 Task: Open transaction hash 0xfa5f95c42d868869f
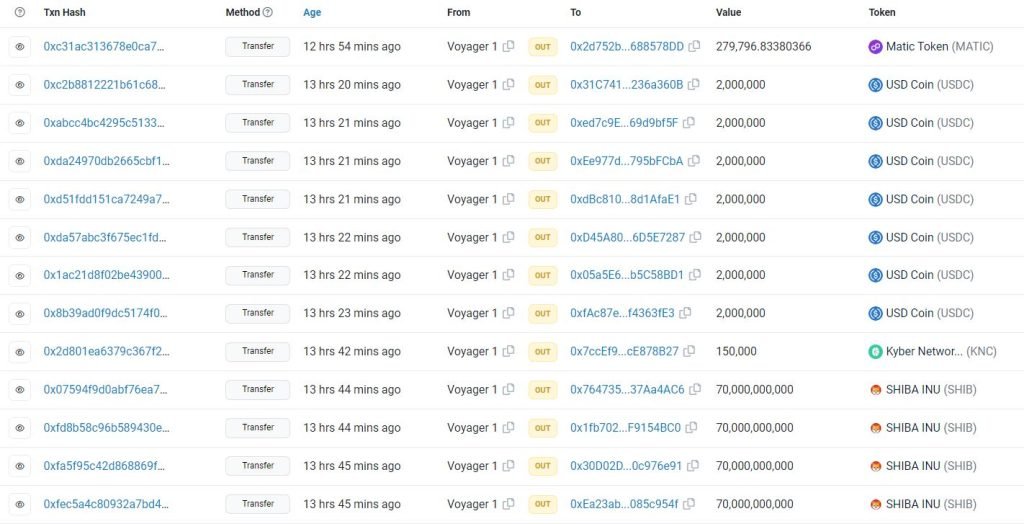(104, 466)
